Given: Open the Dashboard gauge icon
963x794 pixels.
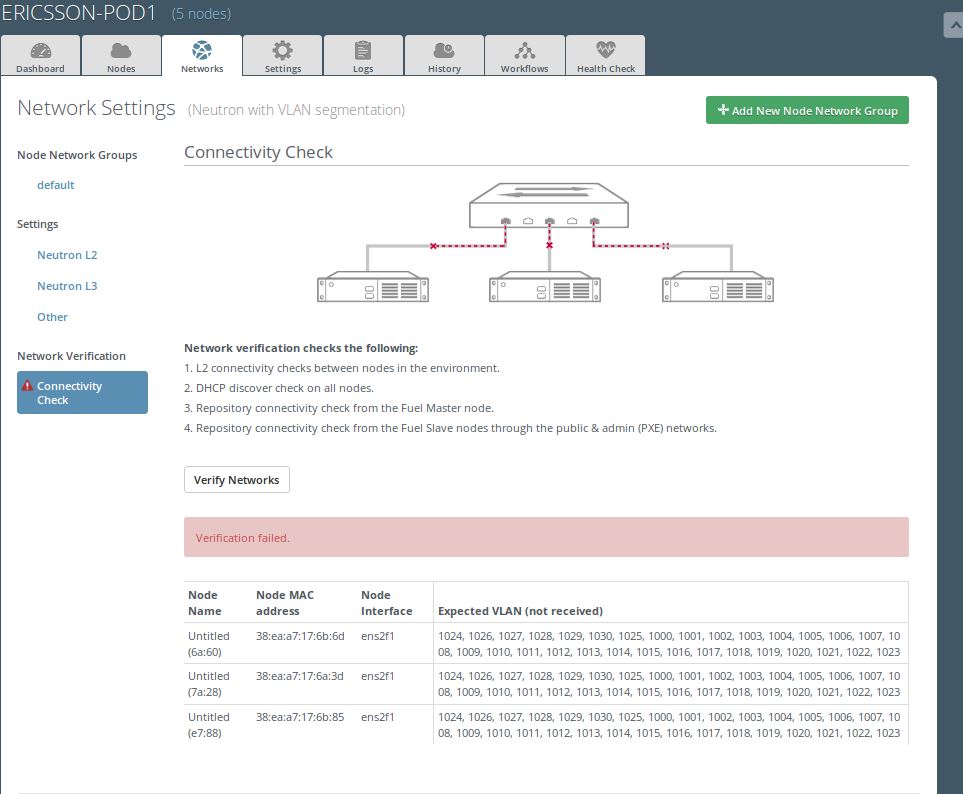Looking at the screenshot, I should coord(41,50).
